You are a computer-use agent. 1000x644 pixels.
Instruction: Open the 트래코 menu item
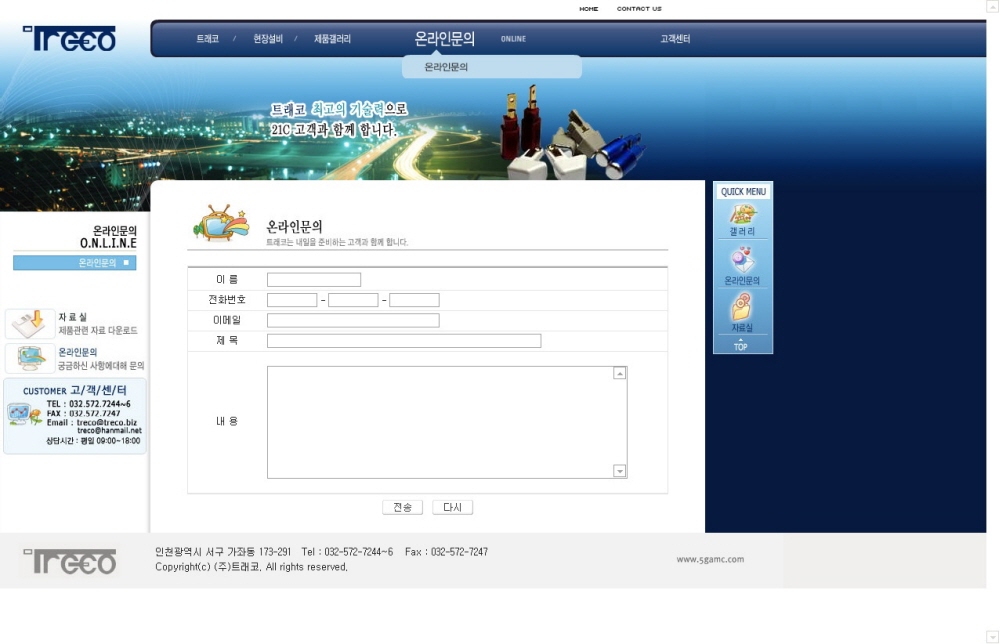coord(207,39)
